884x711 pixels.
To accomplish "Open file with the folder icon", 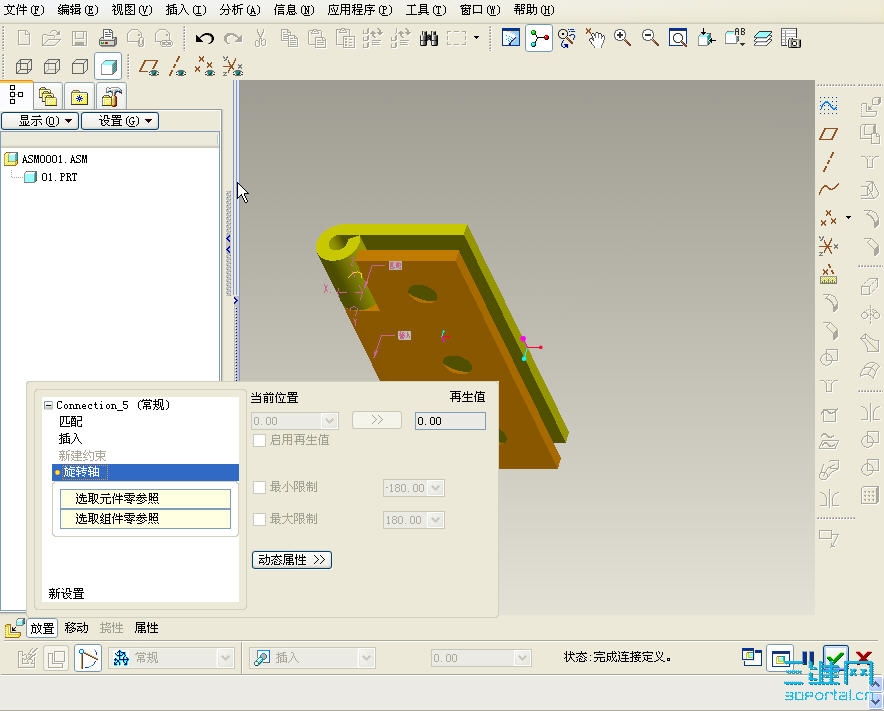I will 51,38.
